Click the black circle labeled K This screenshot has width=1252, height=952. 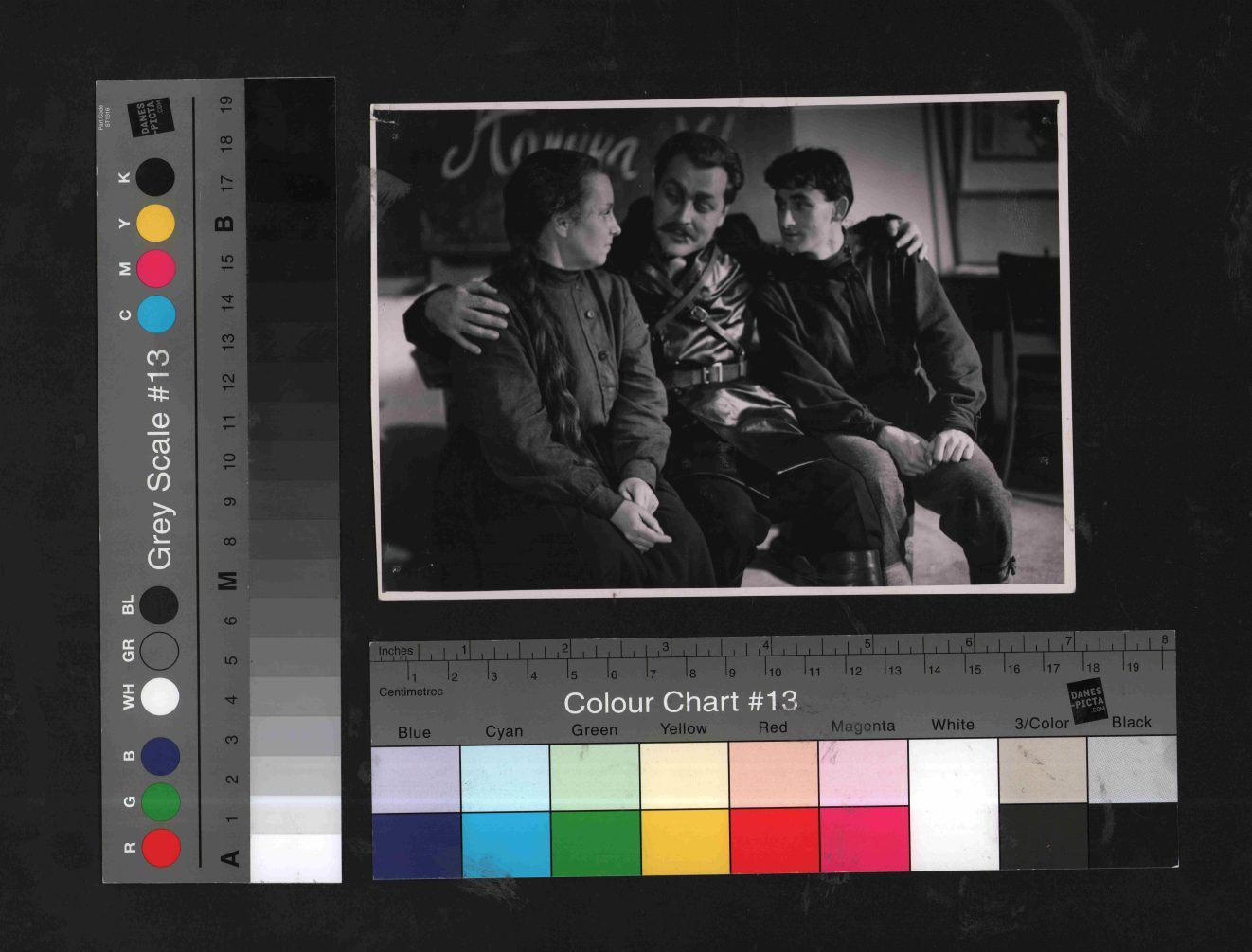click(x=155, y=177)
